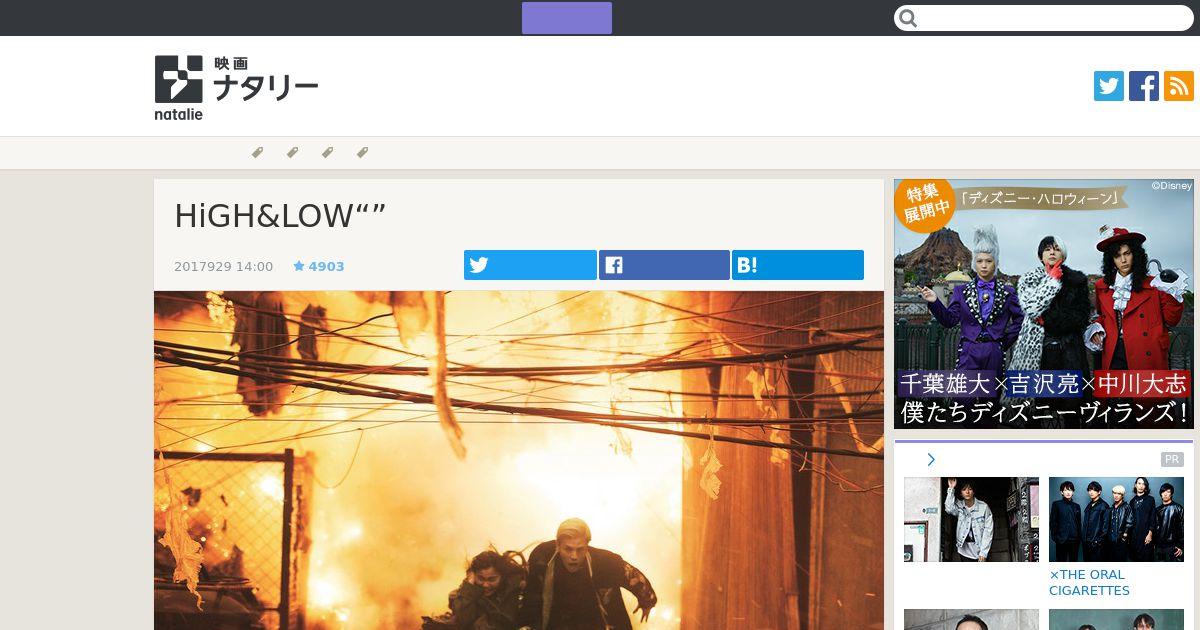The image size is (1200, 630).
Task: Click the purple button in top bar
Action: [x=567, y=18]
